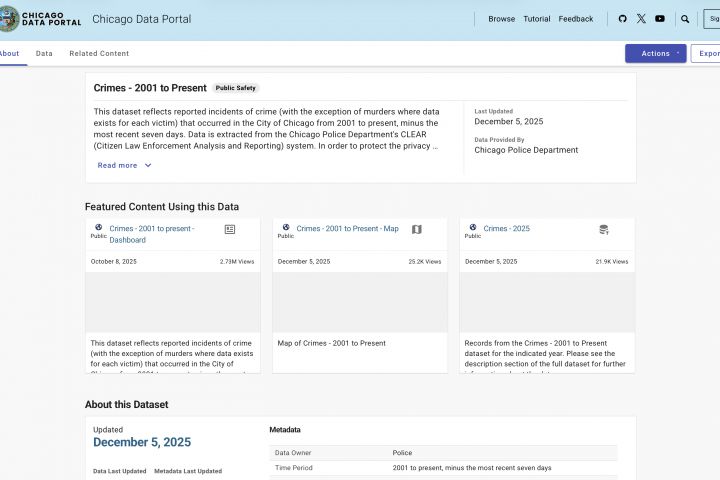This screenshot has width=720, height=480.
Task: Open the Tutorial link in header
Action: [x=537, y=19]
